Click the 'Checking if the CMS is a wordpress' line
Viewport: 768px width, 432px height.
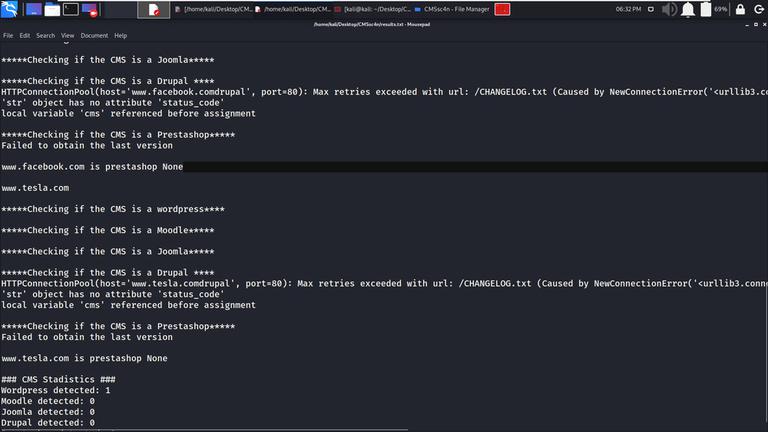[113, 209]
